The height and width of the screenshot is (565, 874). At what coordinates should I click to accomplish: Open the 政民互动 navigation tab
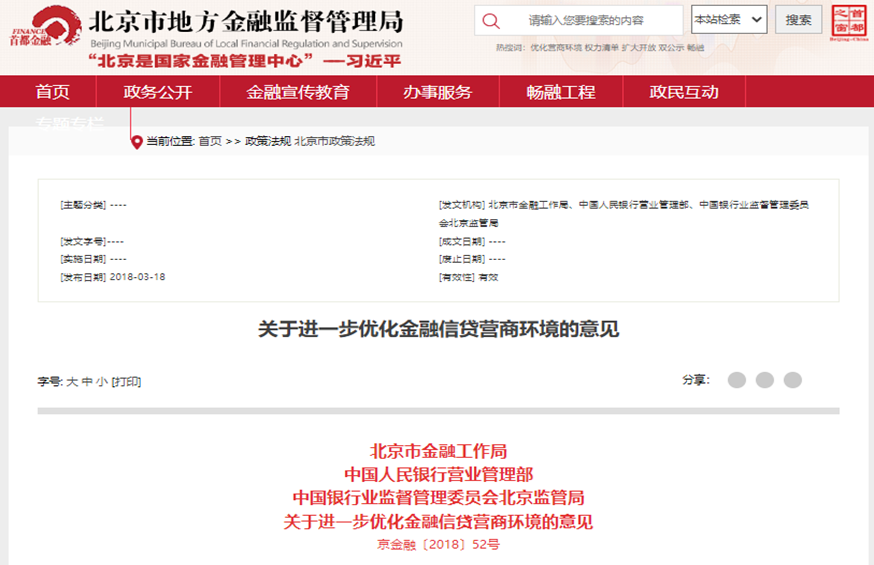tap(684, 92)
